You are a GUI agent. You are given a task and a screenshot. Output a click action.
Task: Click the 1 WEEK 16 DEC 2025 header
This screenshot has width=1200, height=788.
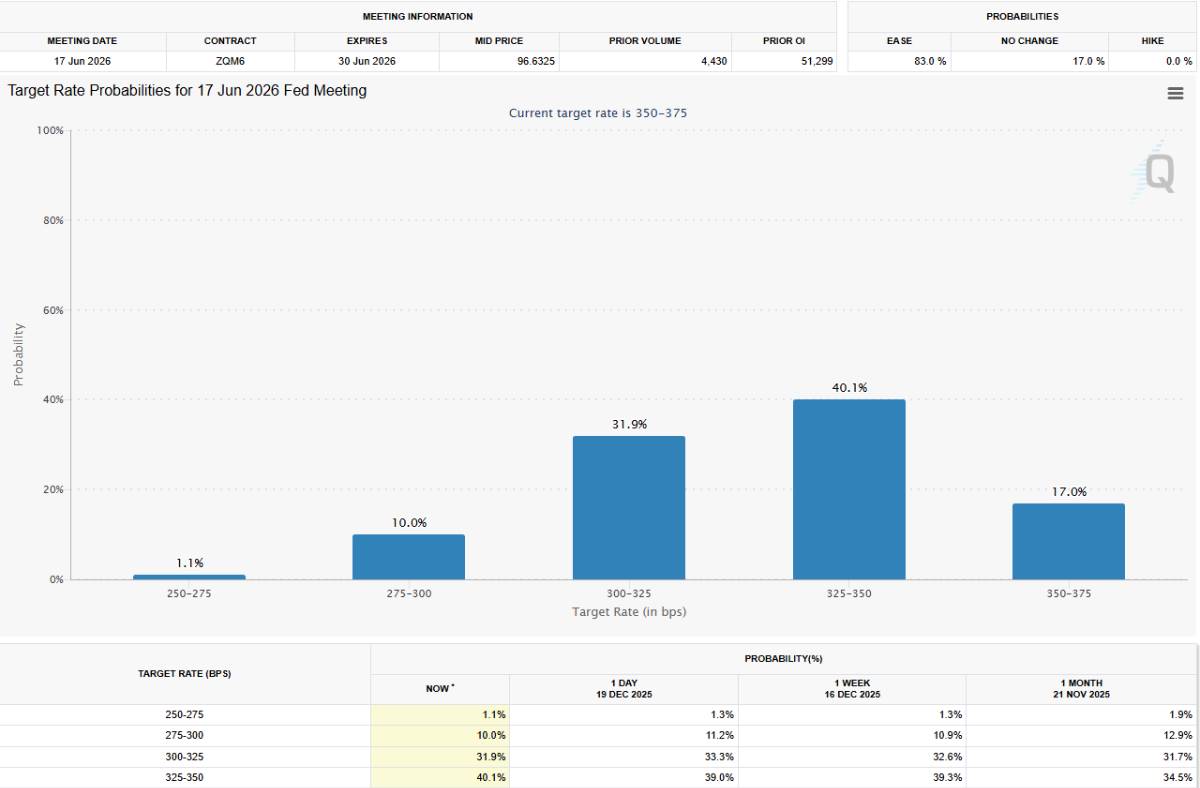point(852,689)
